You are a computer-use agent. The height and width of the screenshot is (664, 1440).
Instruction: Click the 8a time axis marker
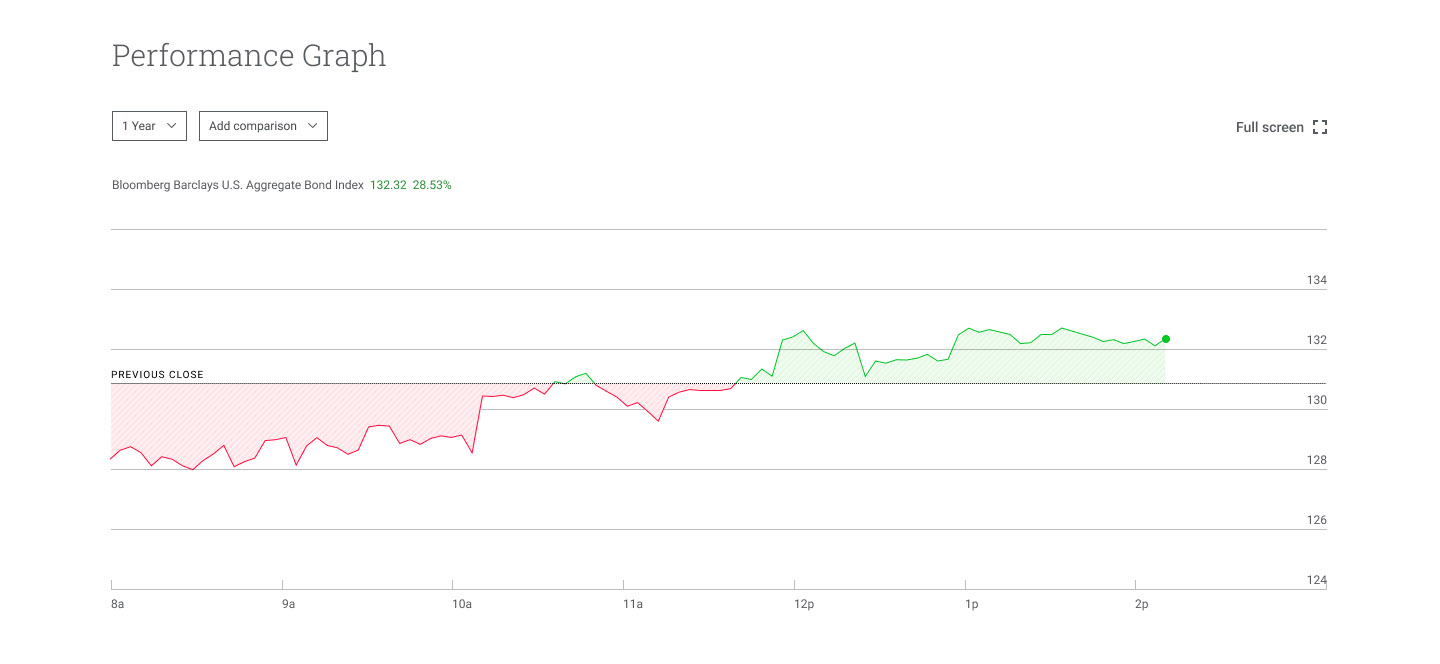[117, 604]
